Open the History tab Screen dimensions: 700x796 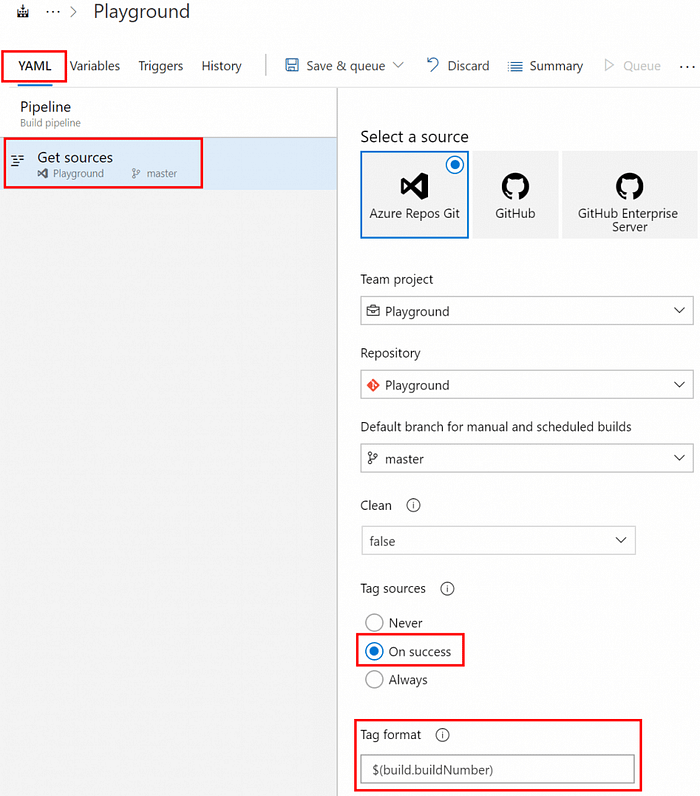(x=221, y=66)
